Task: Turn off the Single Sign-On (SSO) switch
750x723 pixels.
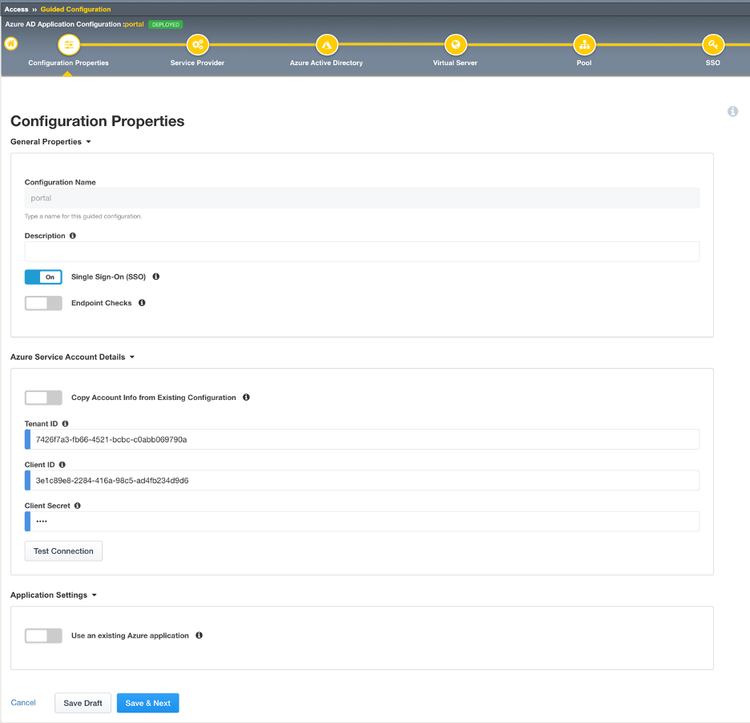Action: click(44, 277)
